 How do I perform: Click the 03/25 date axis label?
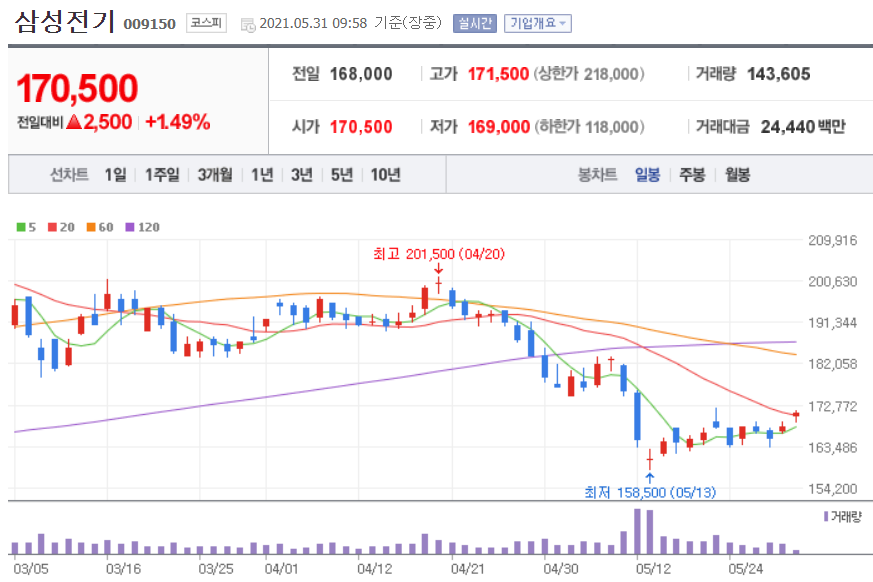(x=215, y=569)
